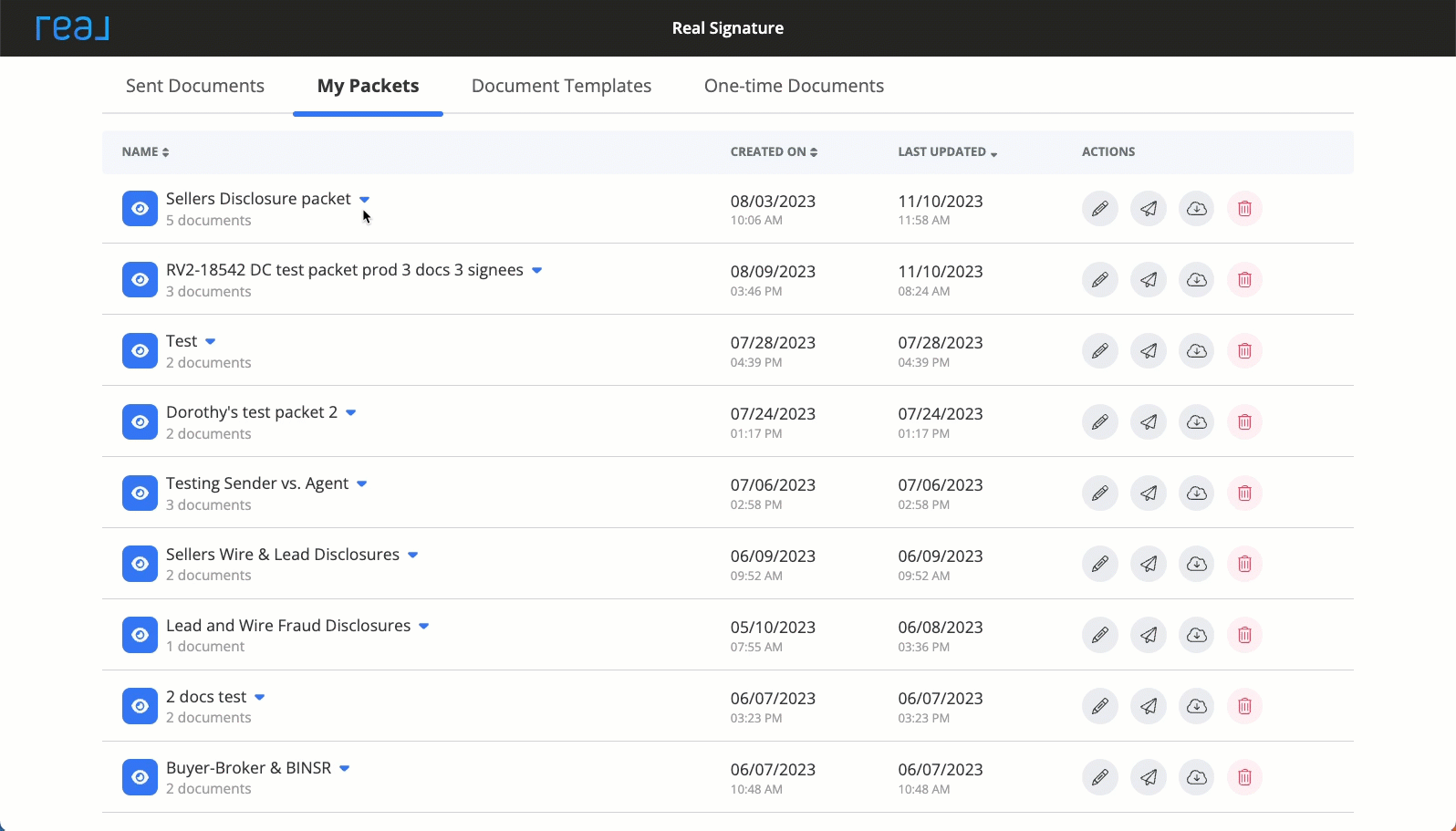Expand the 2 docs test documents arrow
This screenshot has width=1456, height=831.
(260, 698)
